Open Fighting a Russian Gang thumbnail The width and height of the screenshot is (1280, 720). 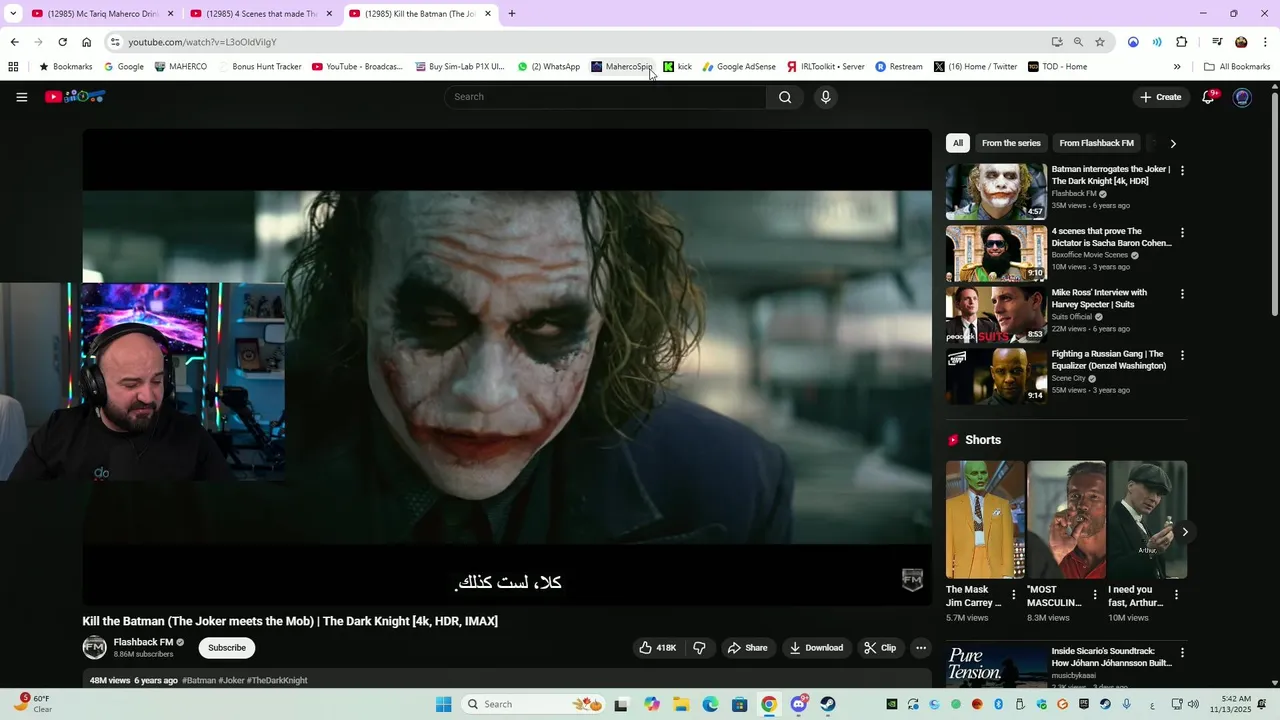click(x=996, y=376)
